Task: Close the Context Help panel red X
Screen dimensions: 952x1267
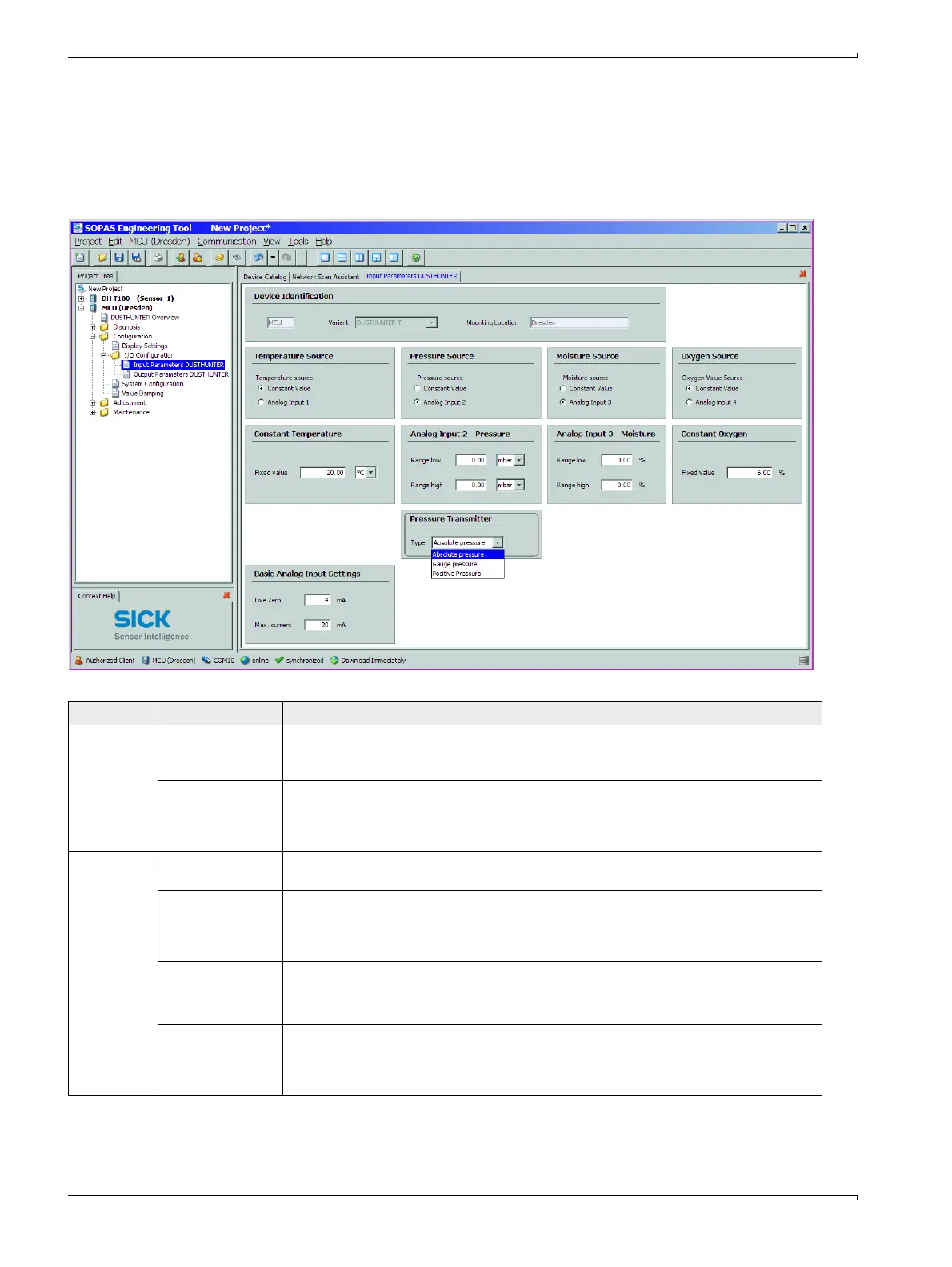Action: [x=226, y=595]
